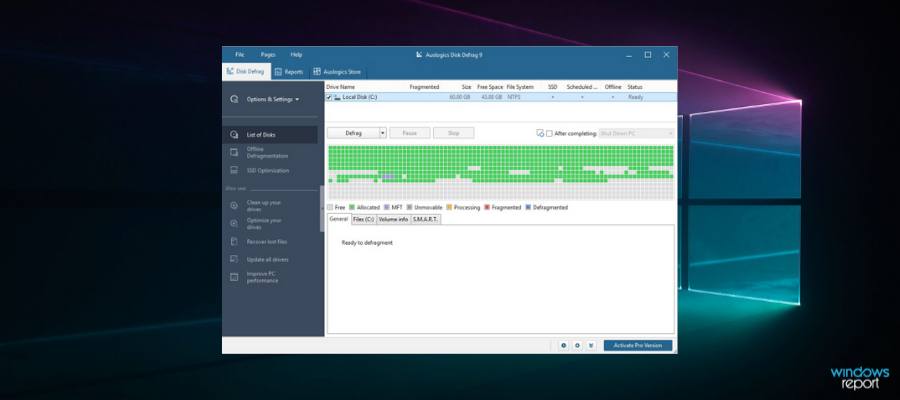Screen dimensions: 900x400
Task: Uncheck the Local Disk (C:) checkbox
Action: pyautogui.click(x=330, y=97)
